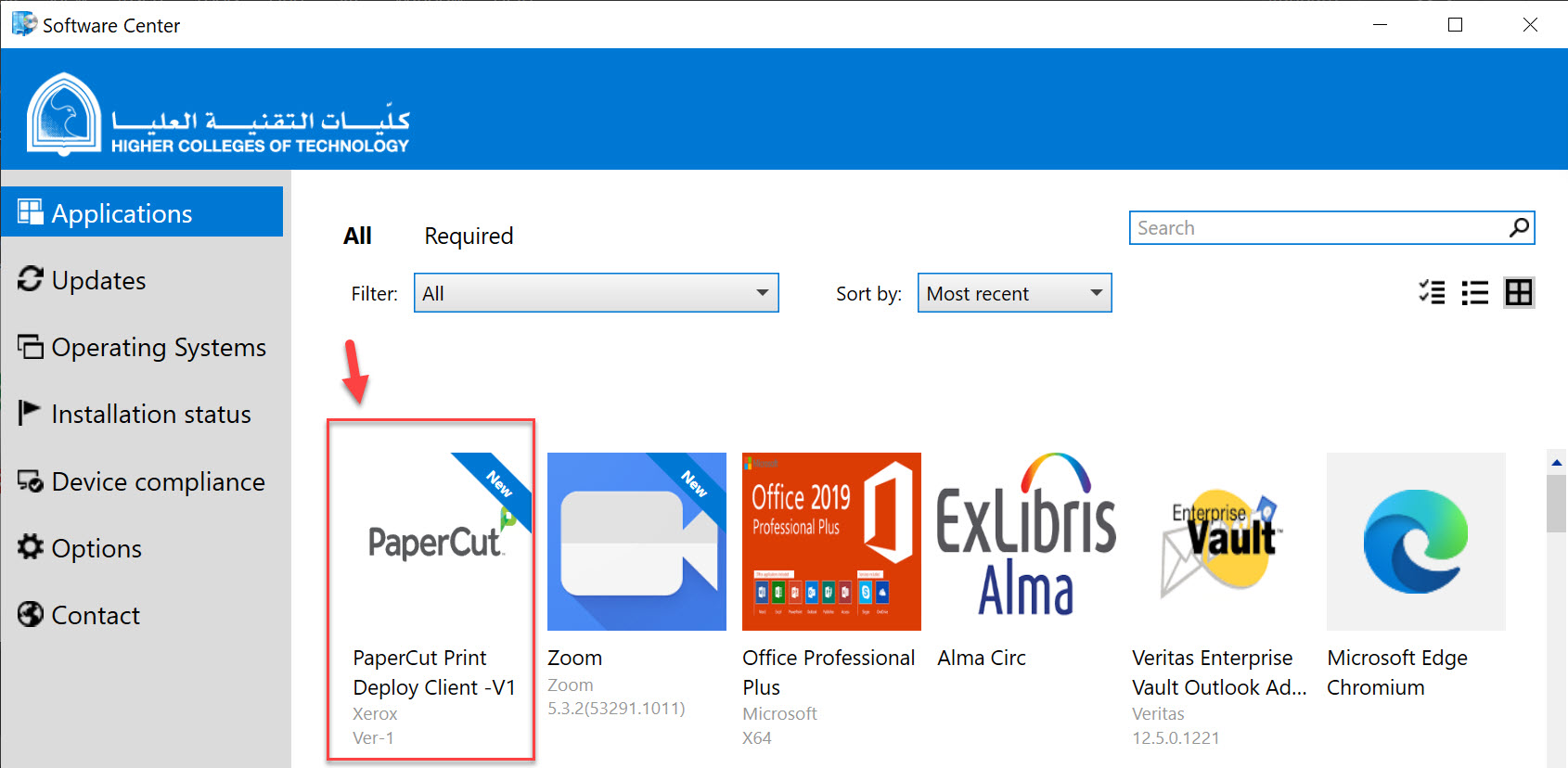This screenshot has height=768, width=1568.
Task: Switch to list view icon
Action: pos(1475,293)
